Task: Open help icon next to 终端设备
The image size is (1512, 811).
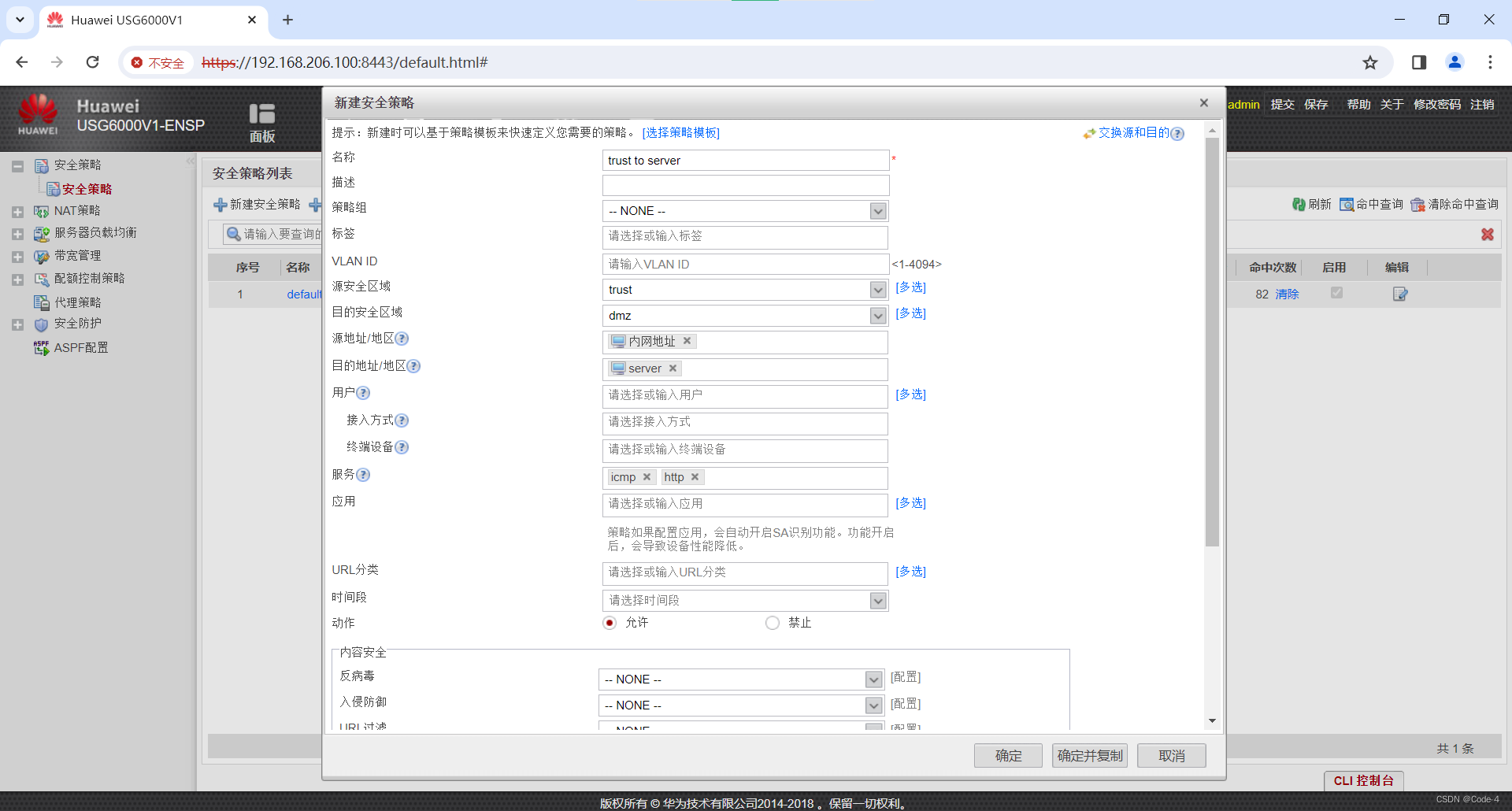Action: coord(402,447)
